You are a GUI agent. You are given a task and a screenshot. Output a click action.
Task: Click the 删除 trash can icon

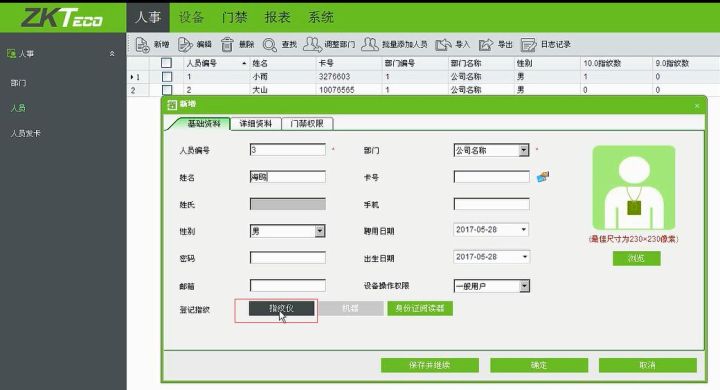[227, 45]
